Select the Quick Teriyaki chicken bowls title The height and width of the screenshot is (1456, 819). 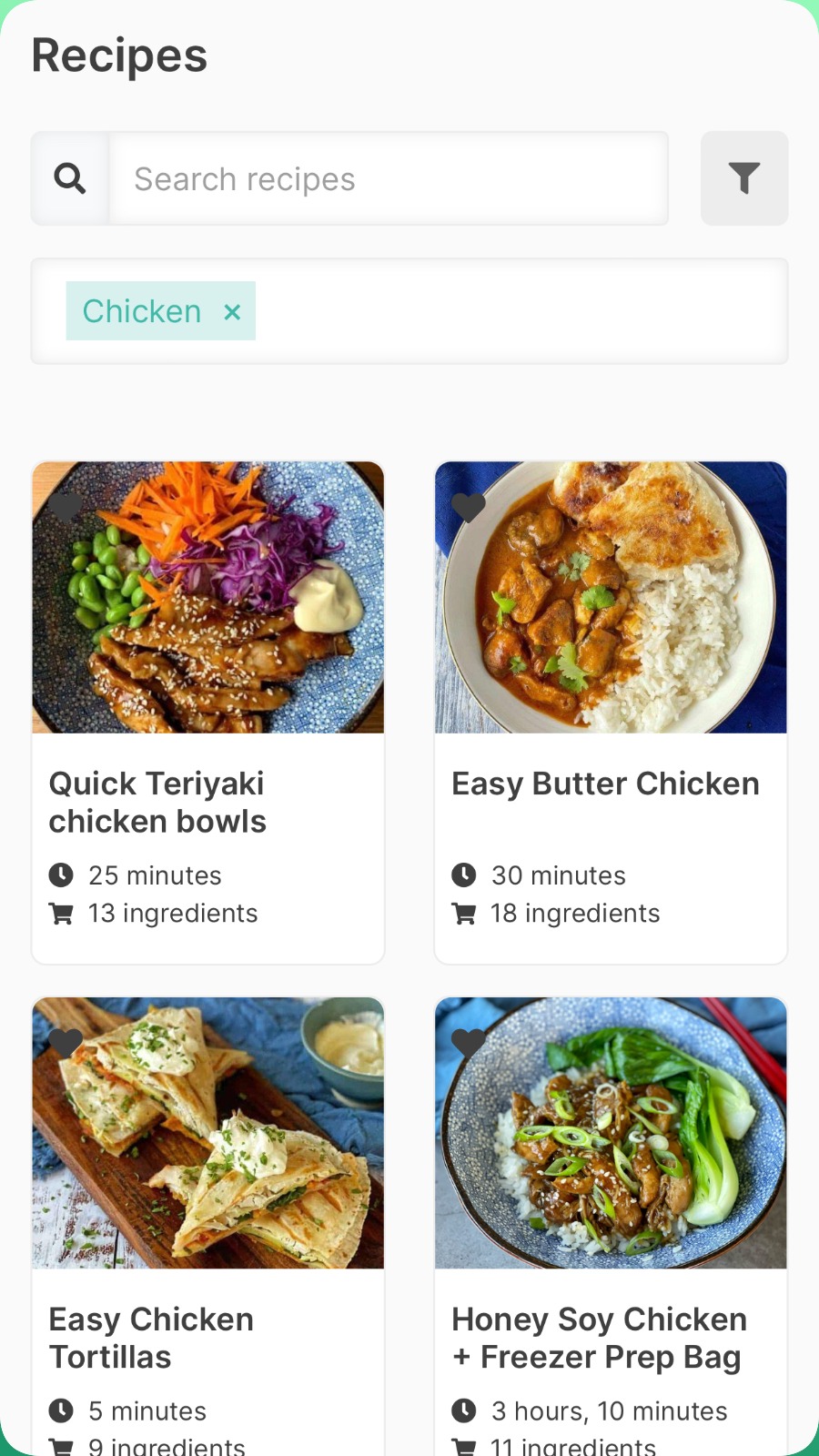tap(157, 803)
